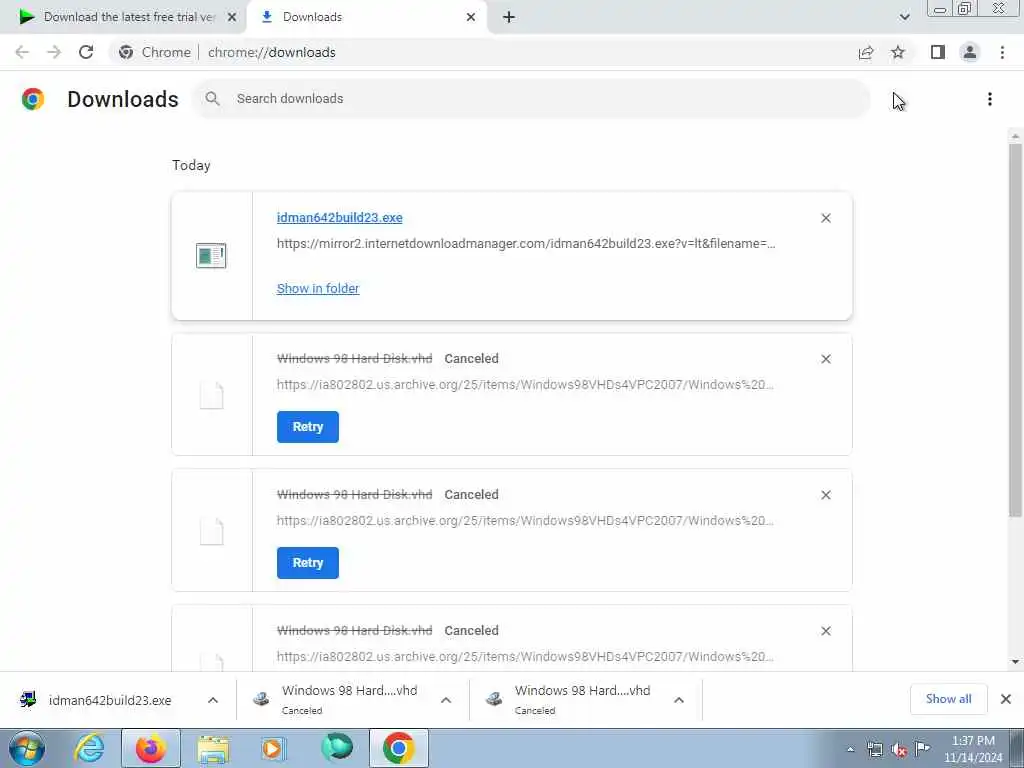Remove idman642build23.exe from the downloads list
This screenshot has height=768, width=1024.
coord(826,218)
